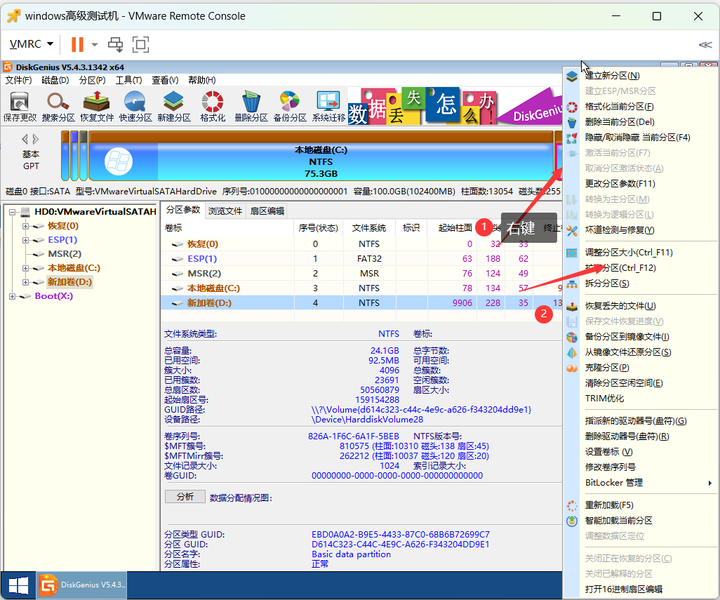Select the MSR(2) row in partition table

click(362, 274)
